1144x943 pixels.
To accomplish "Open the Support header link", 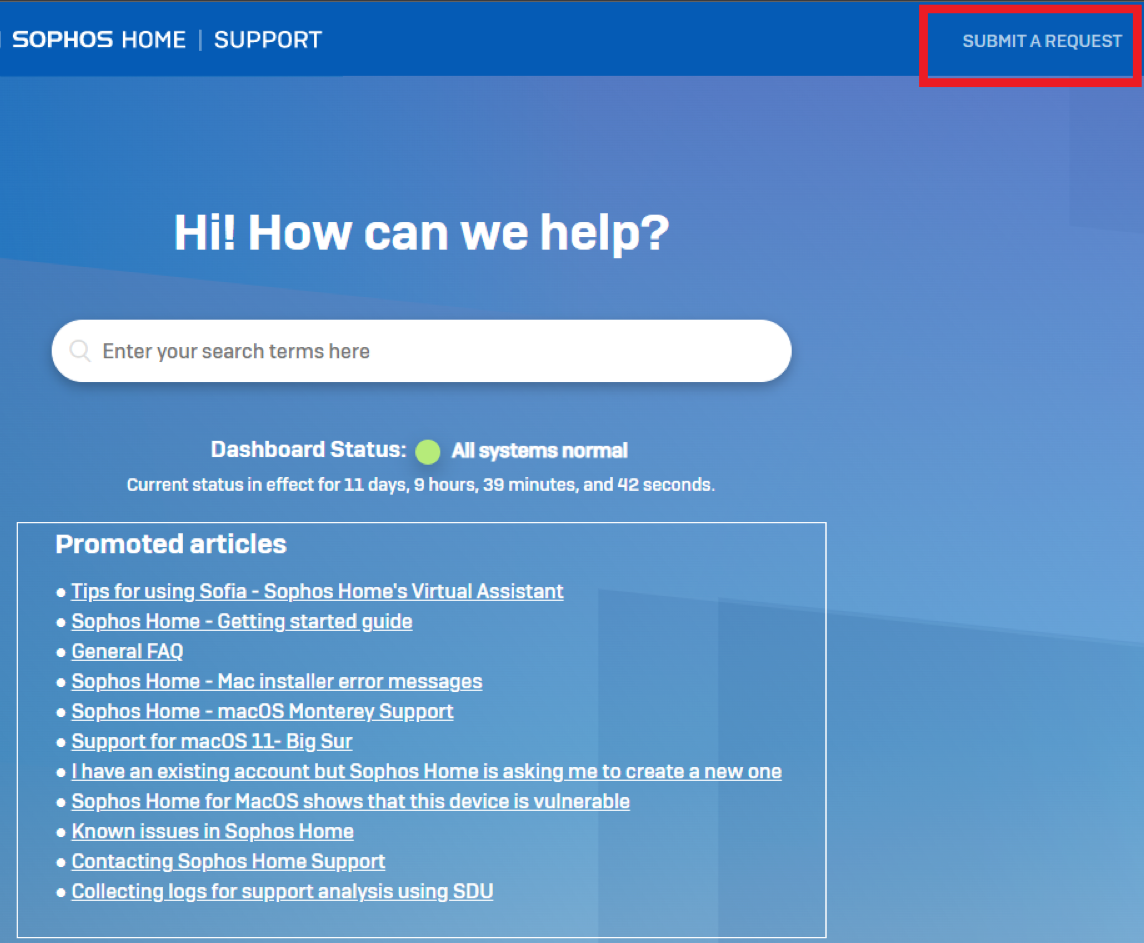I will [268, 40].
